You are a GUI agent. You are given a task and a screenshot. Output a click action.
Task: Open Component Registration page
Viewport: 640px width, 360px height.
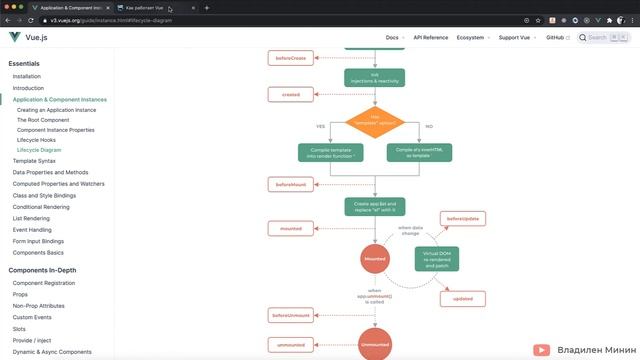point(44,283)
